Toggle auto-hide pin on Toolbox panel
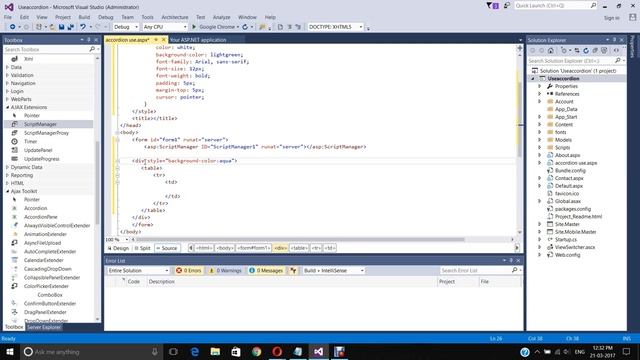640x360 pixels. (89, 40)
